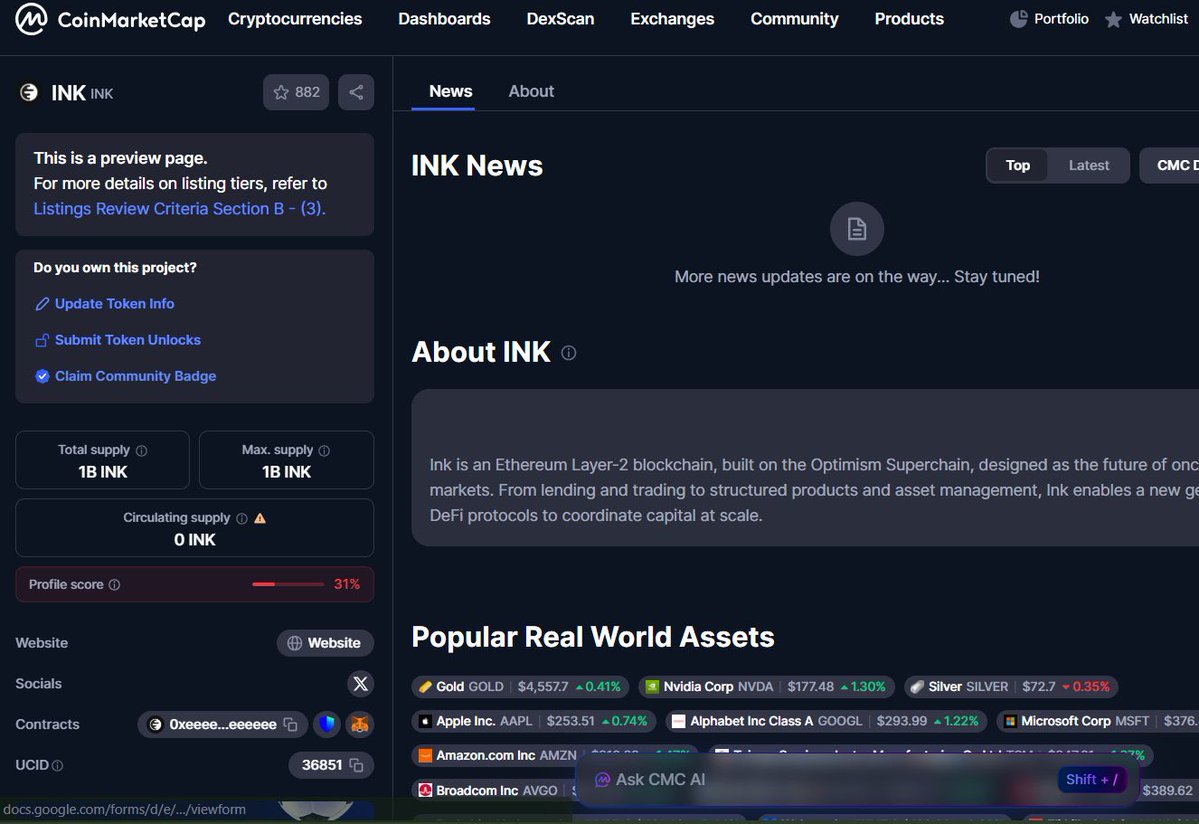Open the DexScan menu
This screenshot has height=824, width=1199.
coord(560,19)
